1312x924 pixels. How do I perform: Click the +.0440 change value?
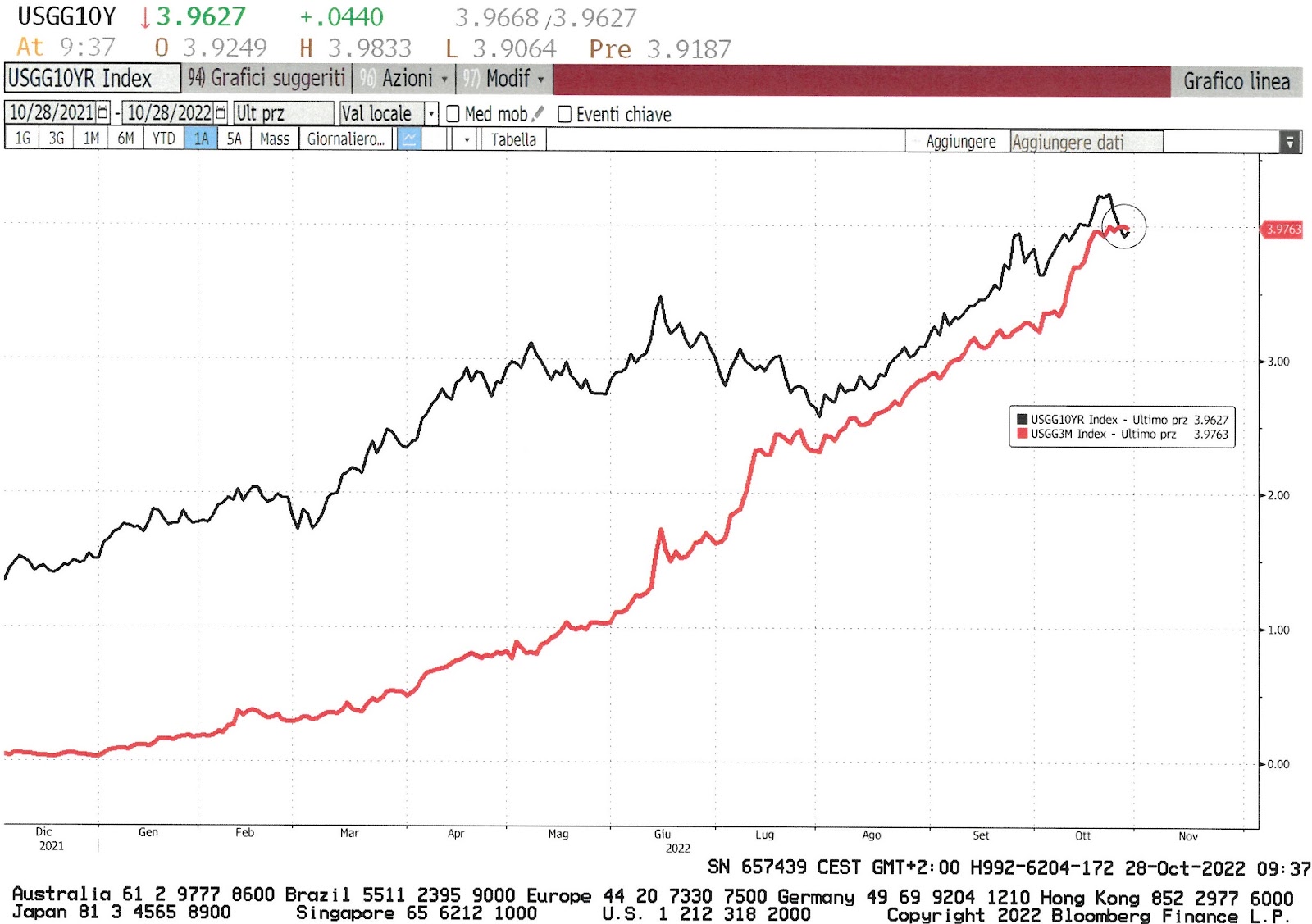tap(341, 16)
